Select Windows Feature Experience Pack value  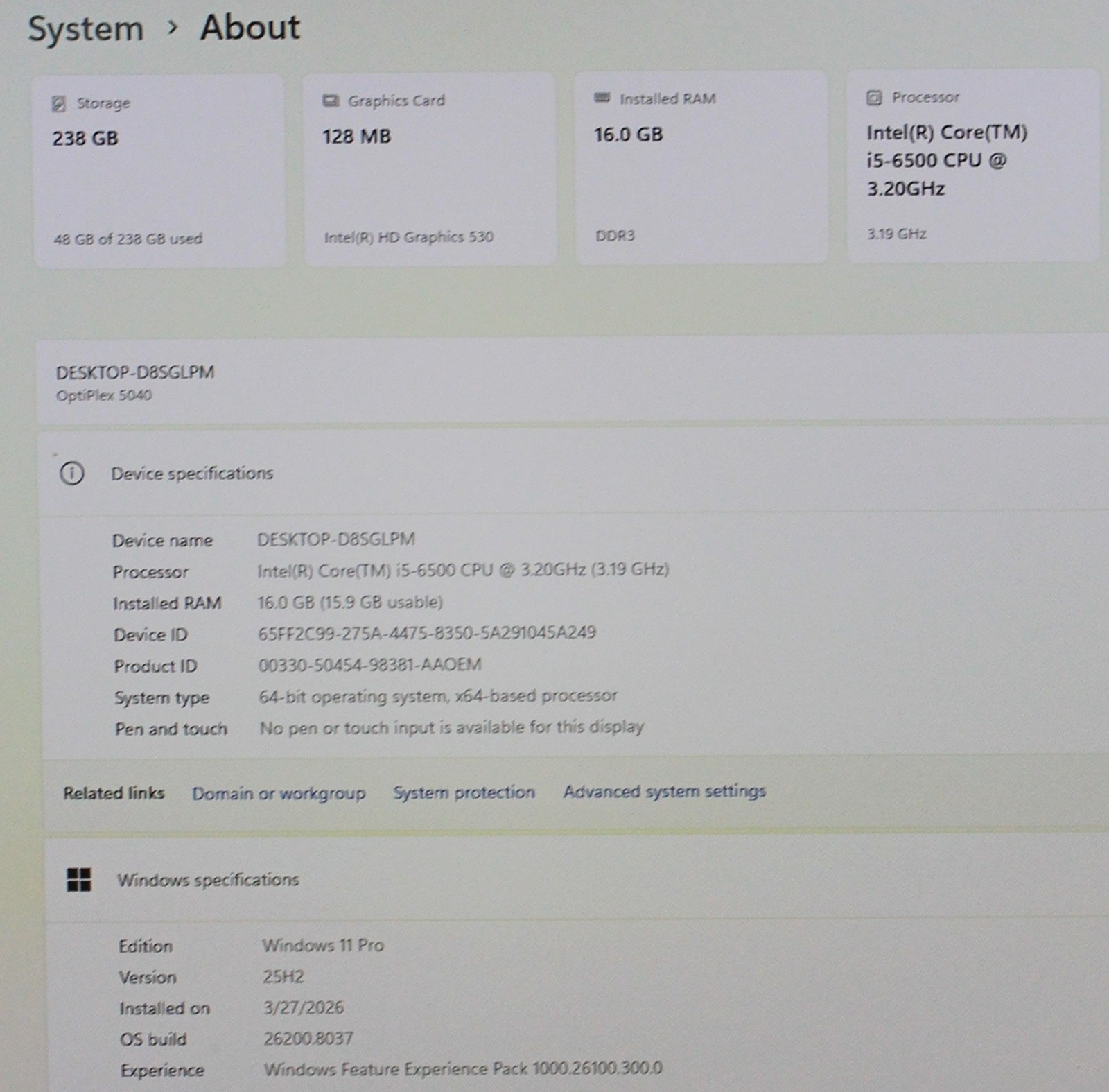[463, 1068]
